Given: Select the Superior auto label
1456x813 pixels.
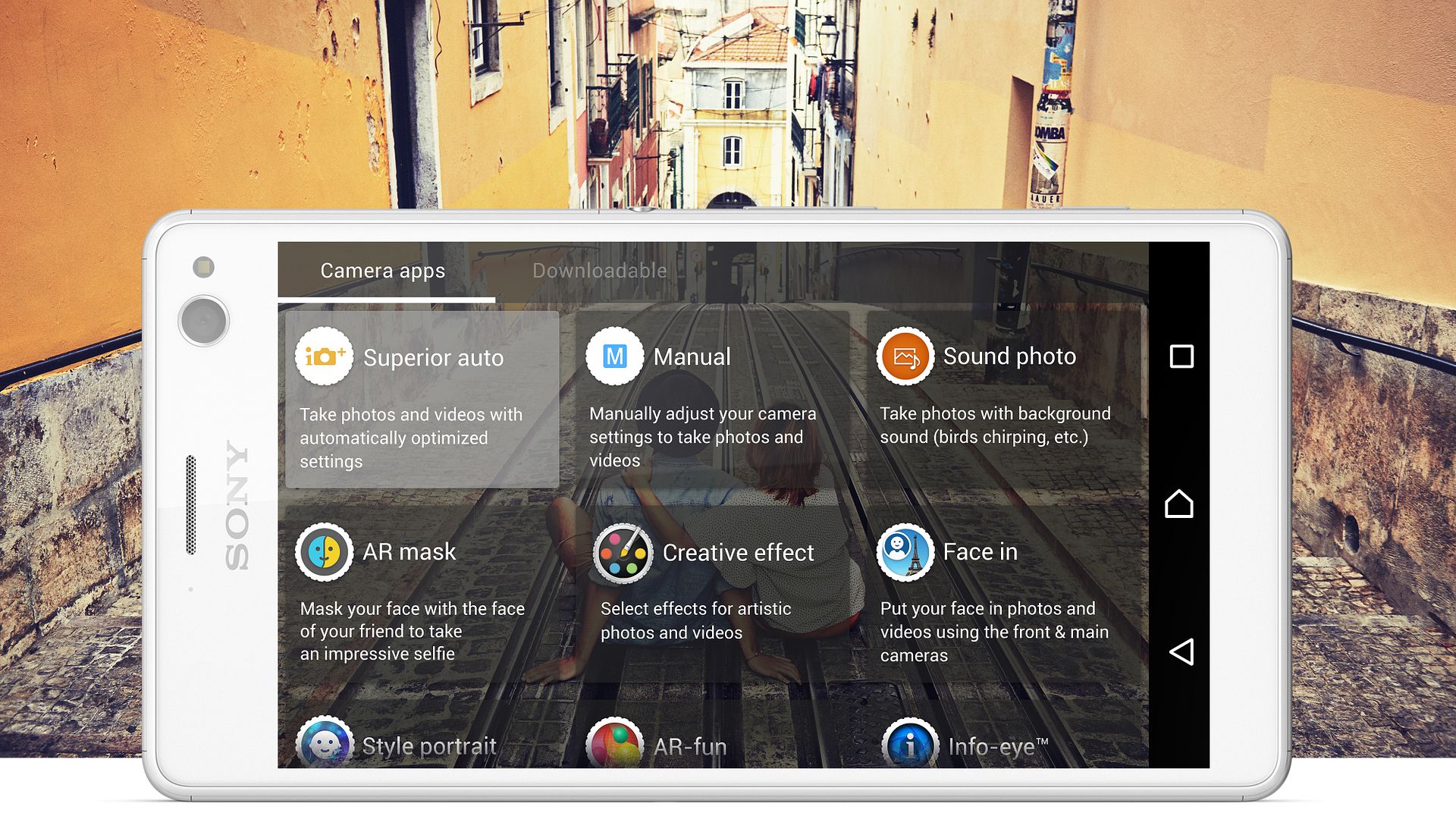Looking at the screenshot, I should [x=433, y=357].
